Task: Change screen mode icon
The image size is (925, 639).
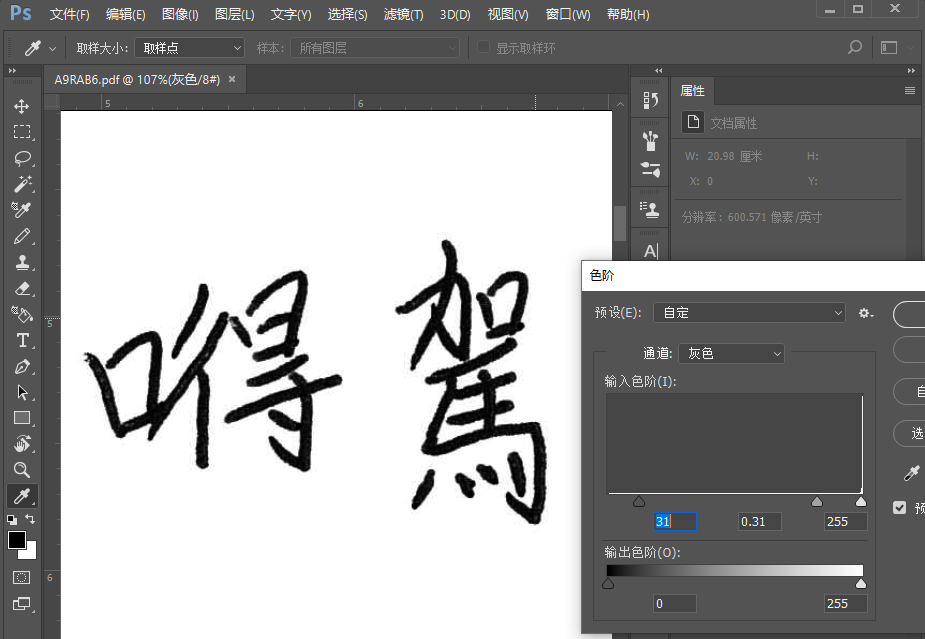Action: pos(22,603)
